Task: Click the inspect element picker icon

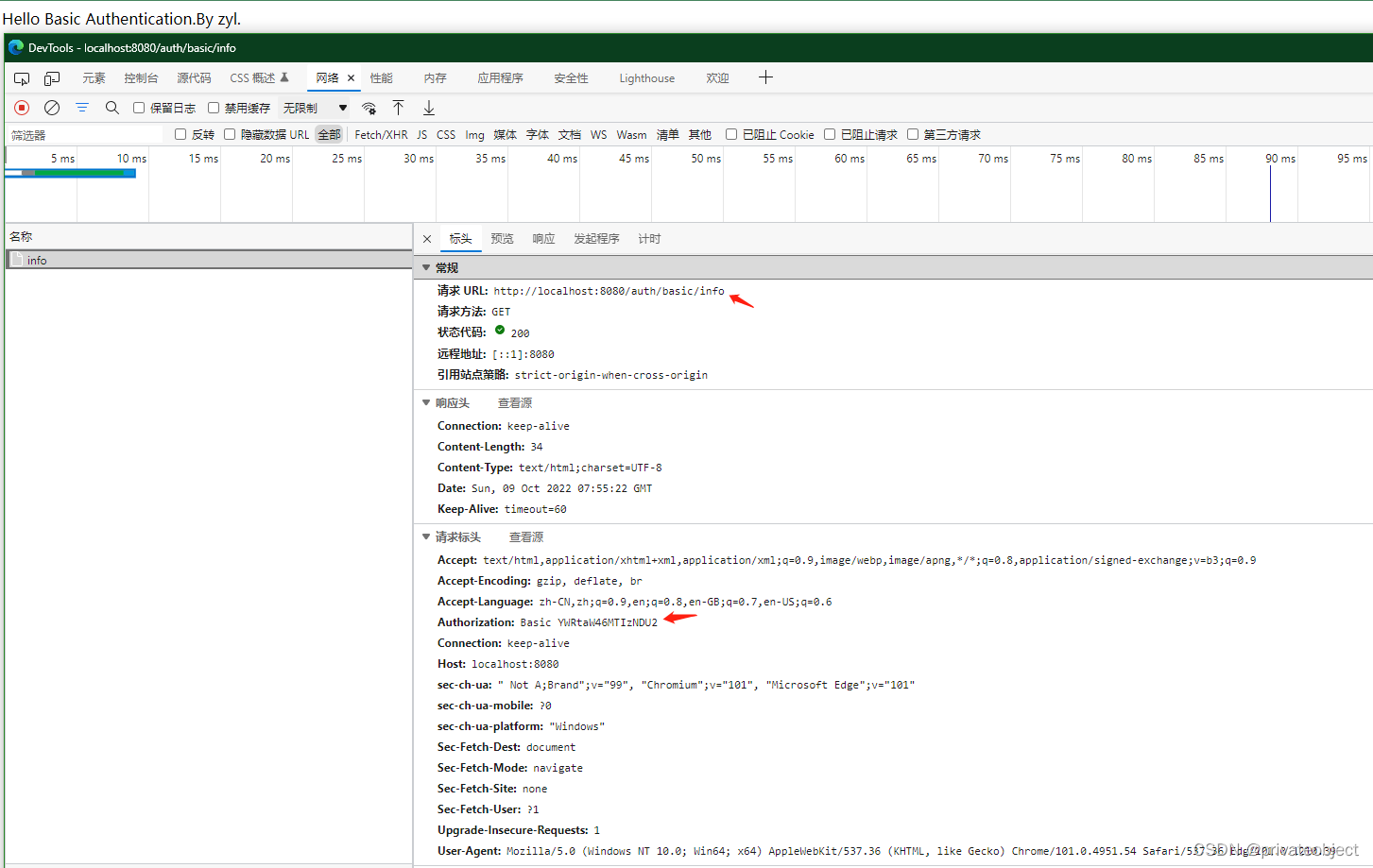Action: point(22,78)
